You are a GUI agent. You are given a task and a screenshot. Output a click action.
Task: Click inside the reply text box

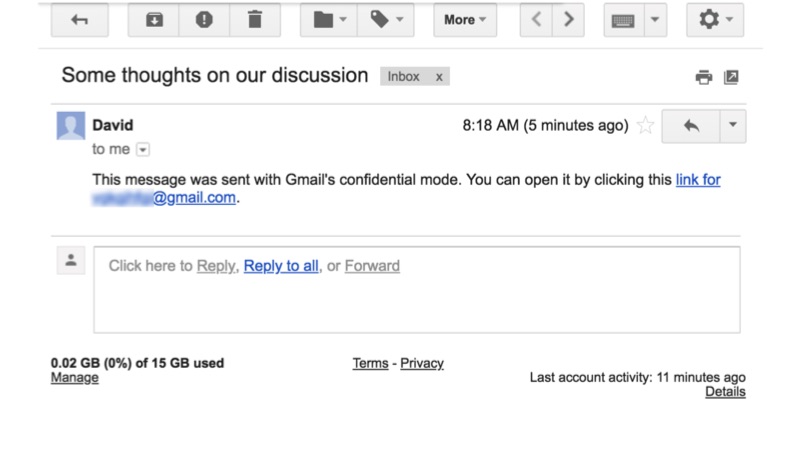pyautogui.click(x=416, y=302)
